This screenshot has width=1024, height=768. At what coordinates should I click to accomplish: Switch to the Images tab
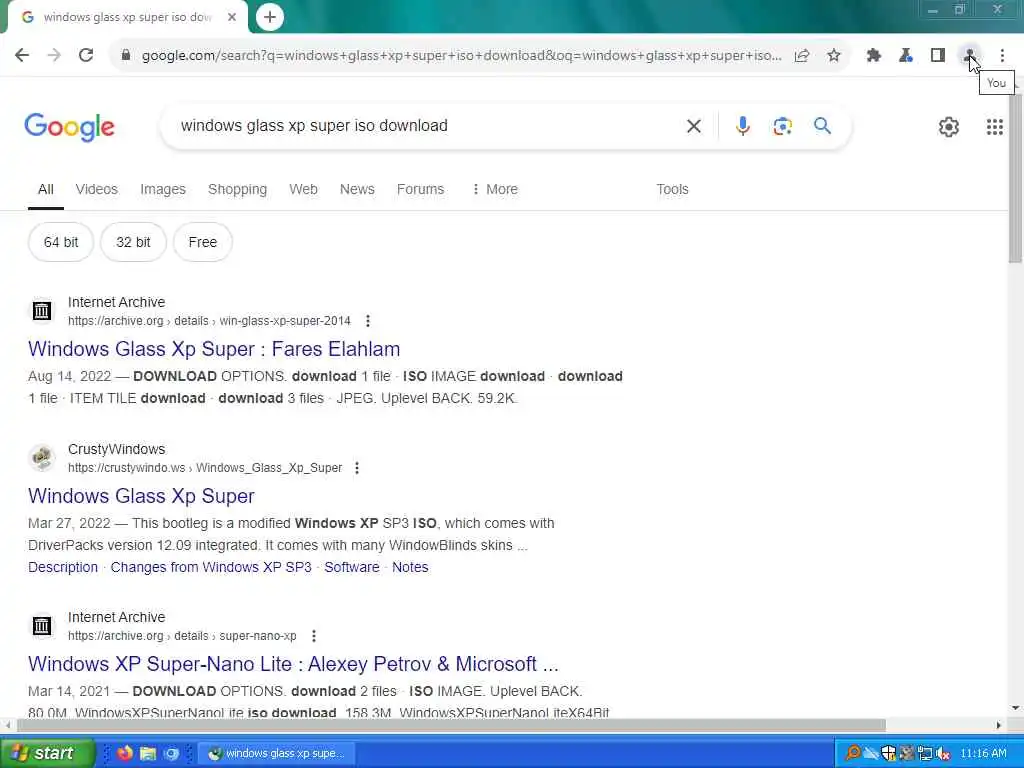[163, 189]
